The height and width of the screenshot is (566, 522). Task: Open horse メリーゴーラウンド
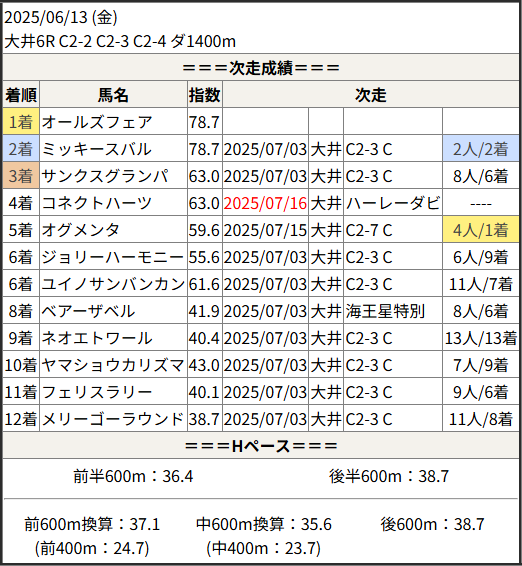pos(113,419)
